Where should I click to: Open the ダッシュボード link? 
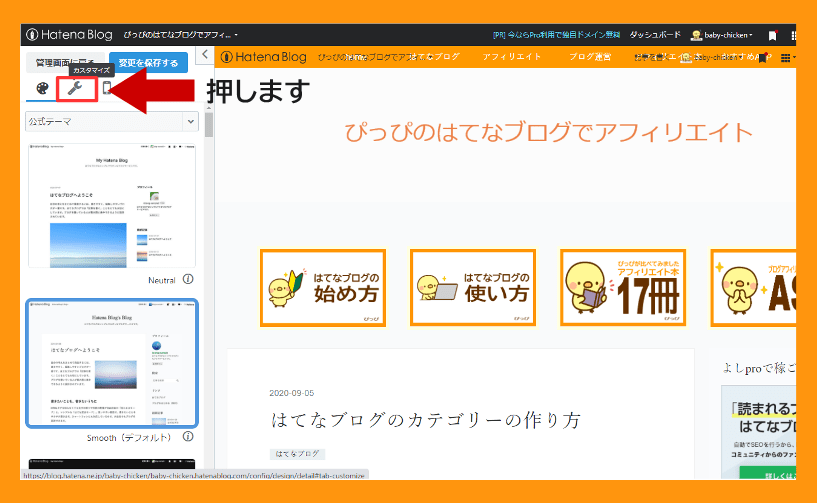[655, 35]
